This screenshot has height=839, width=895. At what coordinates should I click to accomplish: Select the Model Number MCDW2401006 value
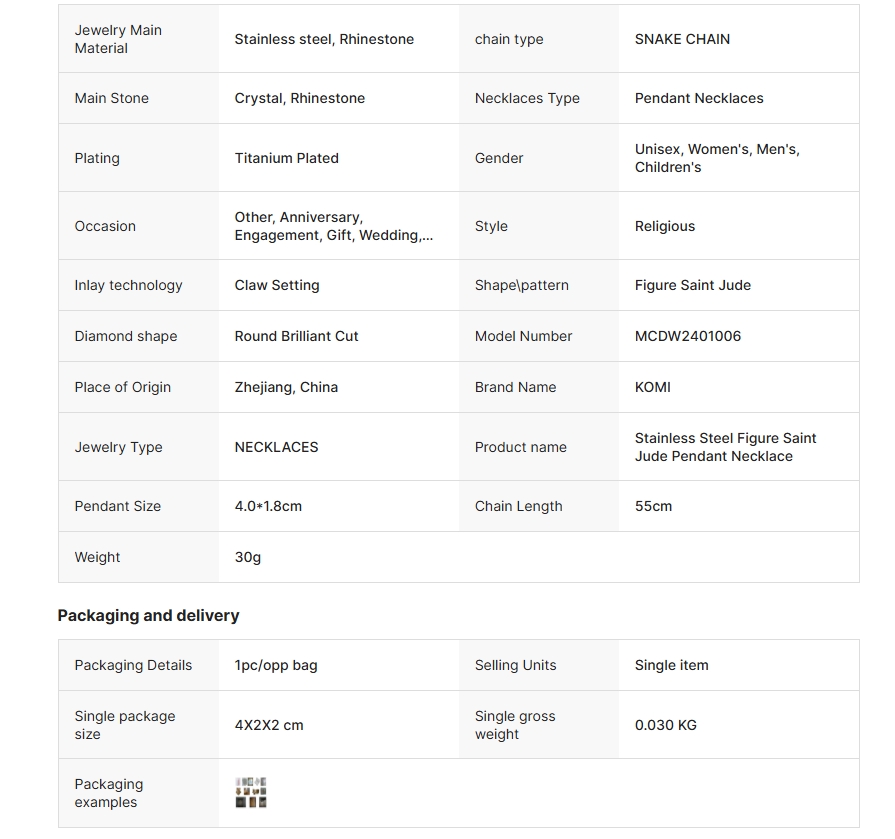[688, 336]
